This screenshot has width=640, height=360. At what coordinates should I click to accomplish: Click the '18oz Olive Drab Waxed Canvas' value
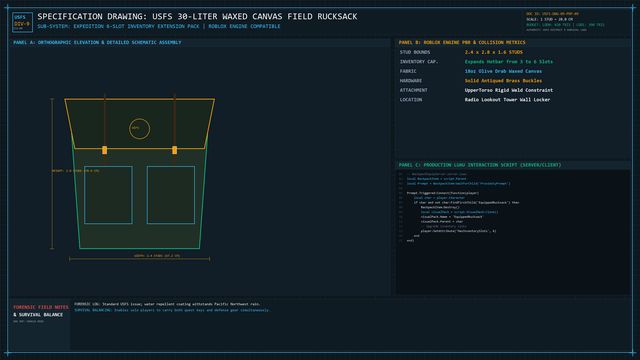[503, 71]
